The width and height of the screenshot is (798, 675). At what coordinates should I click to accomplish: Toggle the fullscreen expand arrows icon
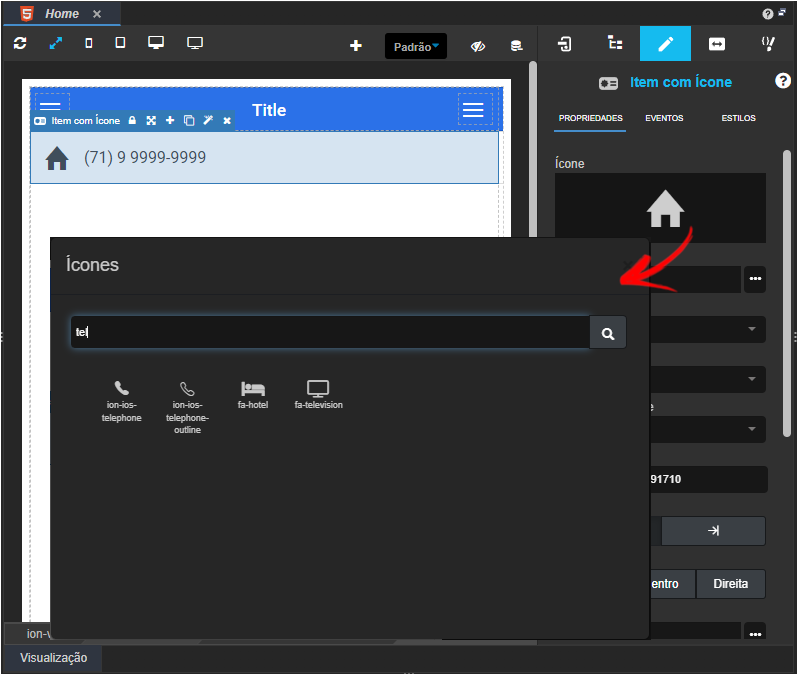(55, 43)
